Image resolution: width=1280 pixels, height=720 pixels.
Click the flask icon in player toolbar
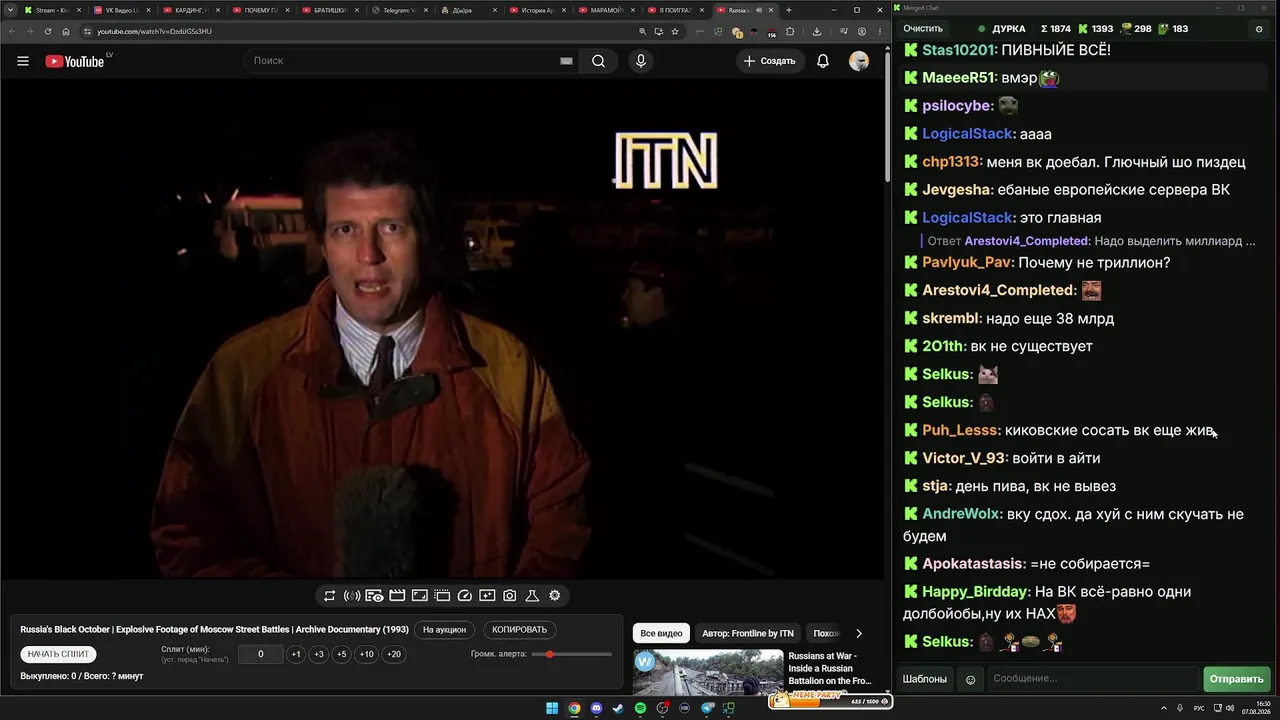click(x=532, y=596)
